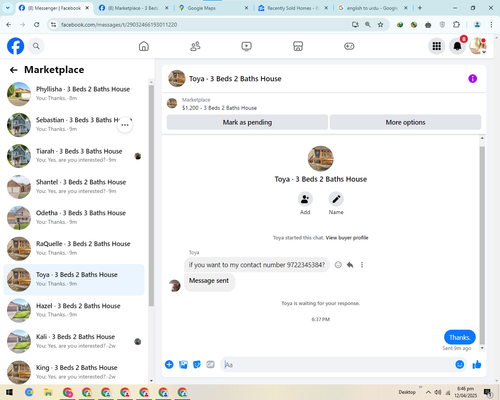Open browser tab search dropdown arrow
The image size is (500, 400).
[7, 8]
